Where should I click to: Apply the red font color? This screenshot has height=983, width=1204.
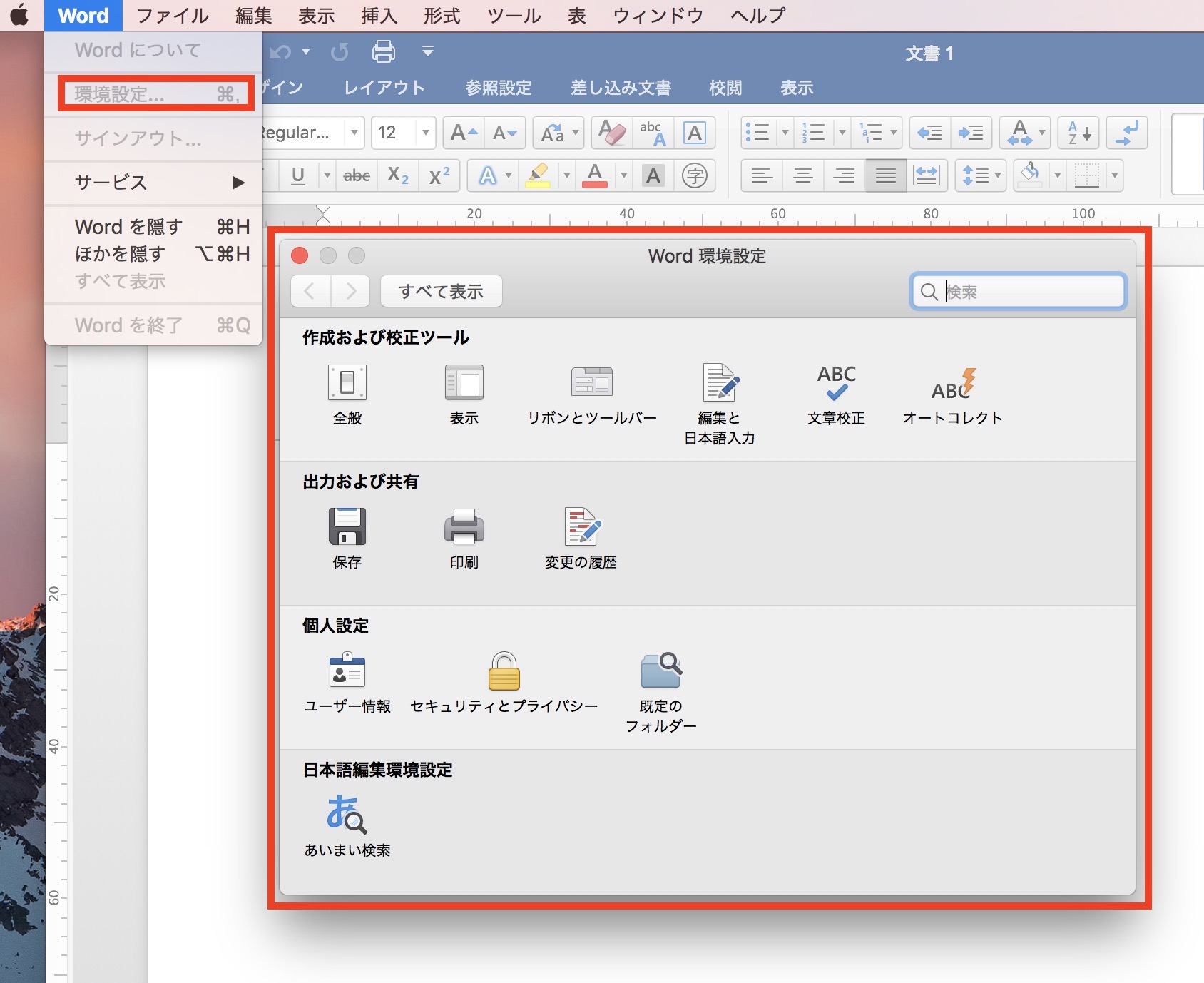[x=595, y=175]
